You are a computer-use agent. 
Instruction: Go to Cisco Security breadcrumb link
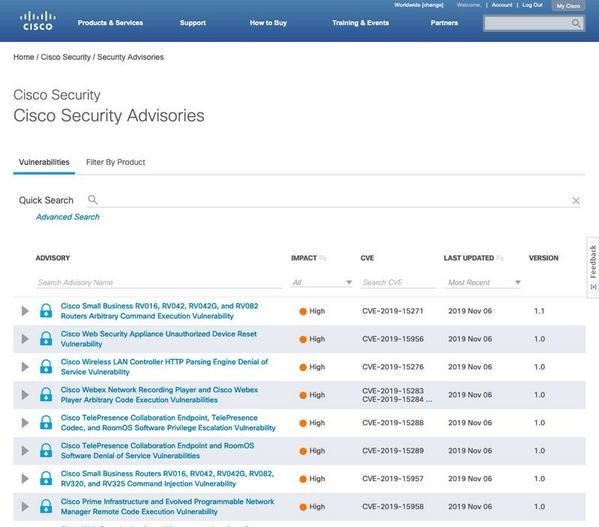65,57
